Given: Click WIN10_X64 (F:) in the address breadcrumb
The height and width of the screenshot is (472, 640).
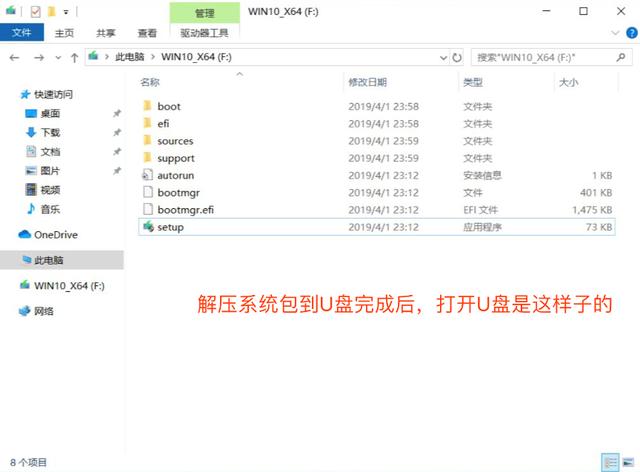Looking at the screenshot, I should 196,57.
